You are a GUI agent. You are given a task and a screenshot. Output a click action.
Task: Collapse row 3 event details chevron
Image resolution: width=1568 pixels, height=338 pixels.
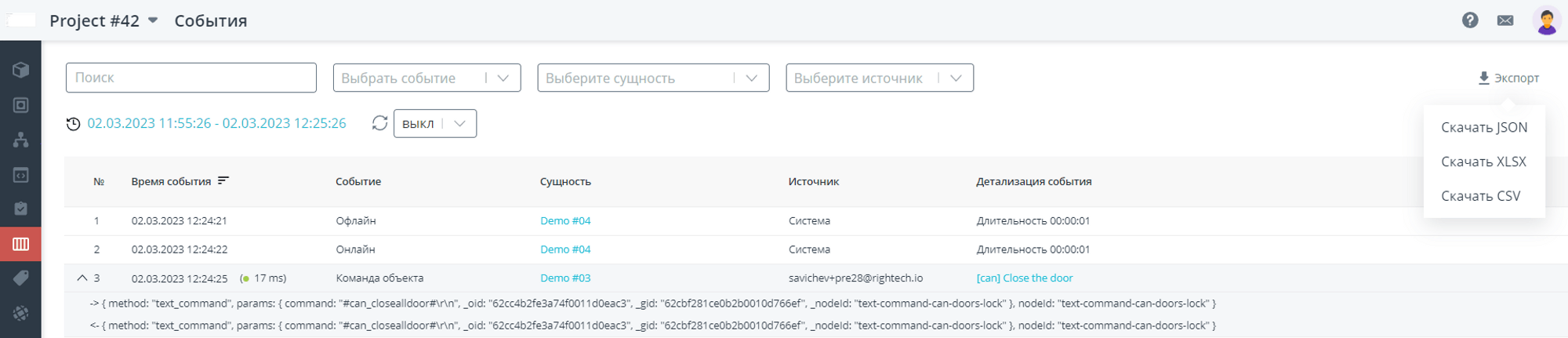click(82, 278)
